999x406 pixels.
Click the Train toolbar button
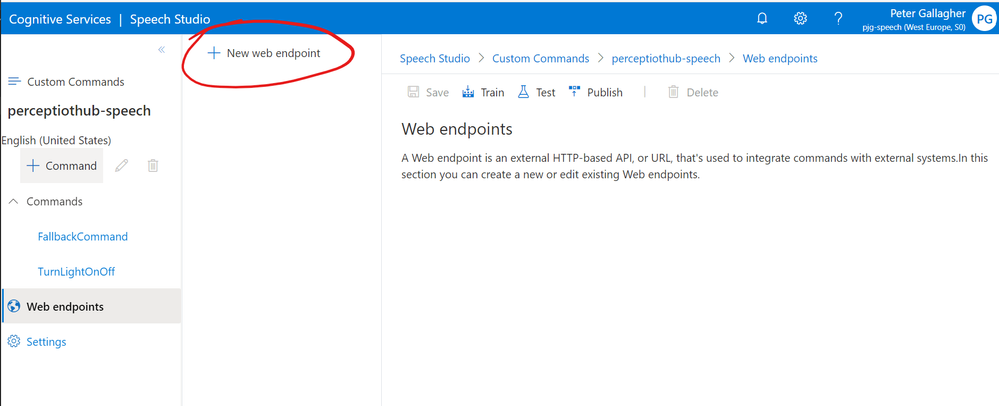483,92
